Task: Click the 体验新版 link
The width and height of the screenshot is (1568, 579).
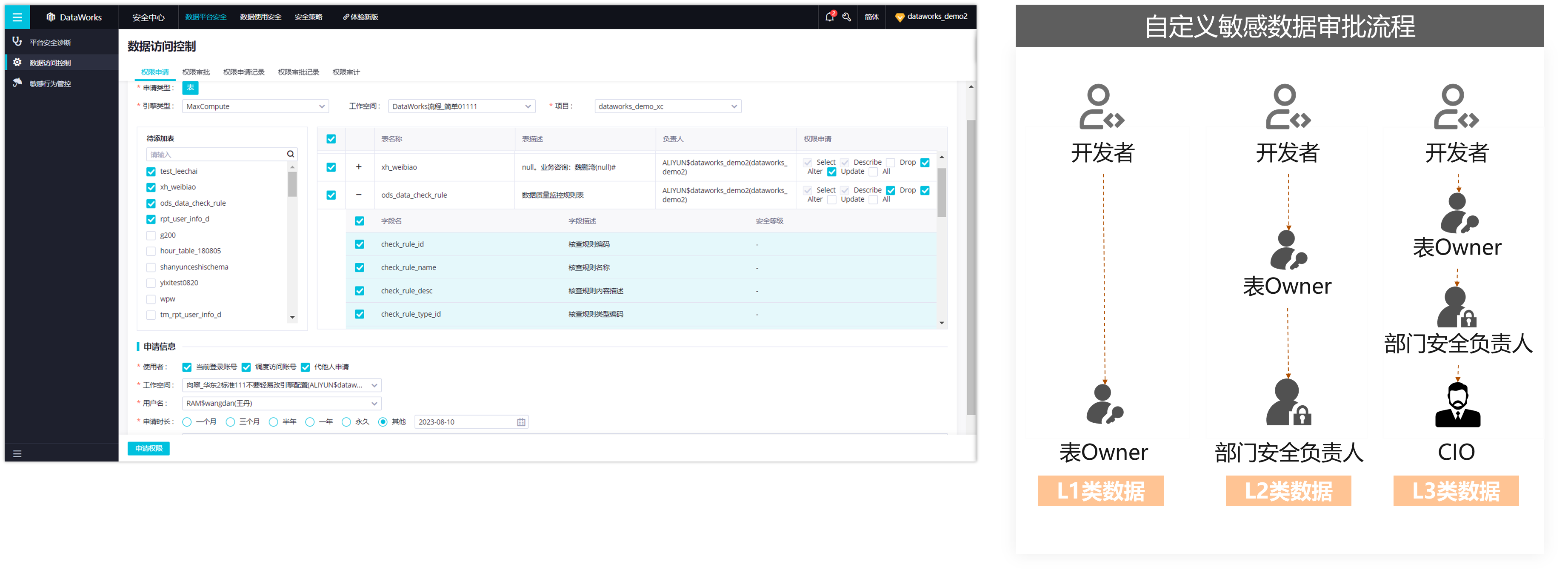Action: (x=361, y=17)
